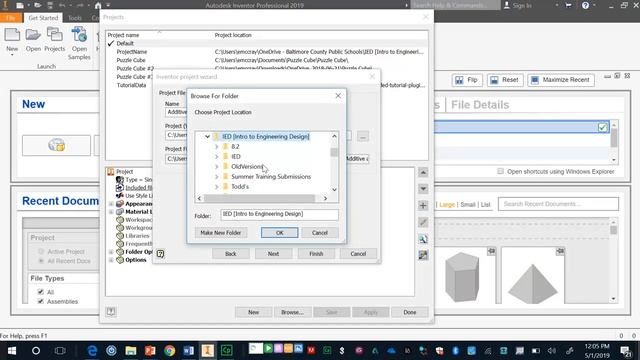This screenshot has width=640, height=360.
Task: Click the Inventor icon on the taskbar
Action: click(207, 350)
